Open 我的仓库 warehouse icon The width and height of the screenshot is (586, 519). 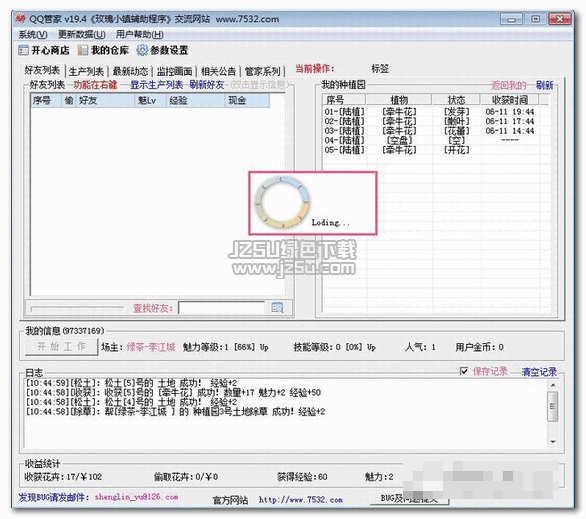(x=103, y=50)
